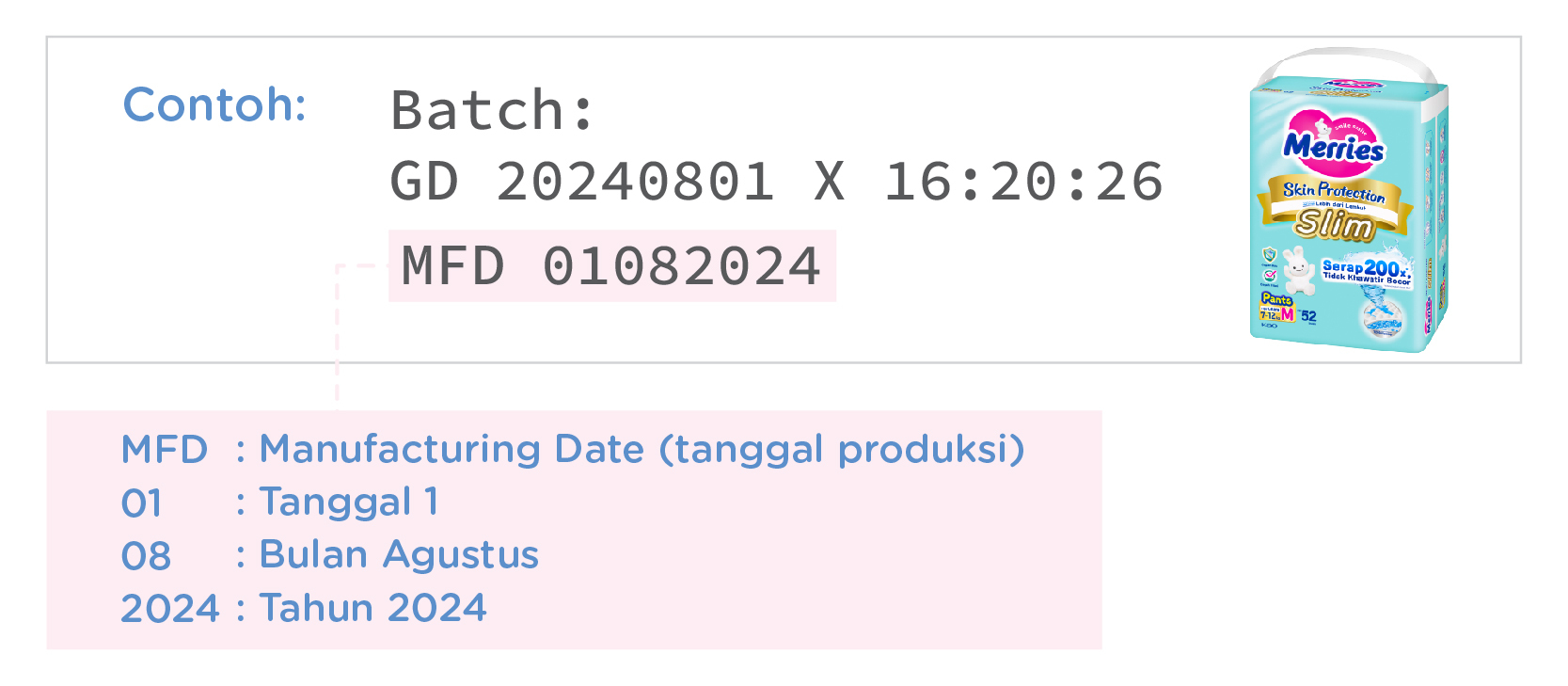Image resolution: width=1568 pixels, height=686 pixels.
Task: Click the blue Contoh: label
Action: click(x=214, y=104)
